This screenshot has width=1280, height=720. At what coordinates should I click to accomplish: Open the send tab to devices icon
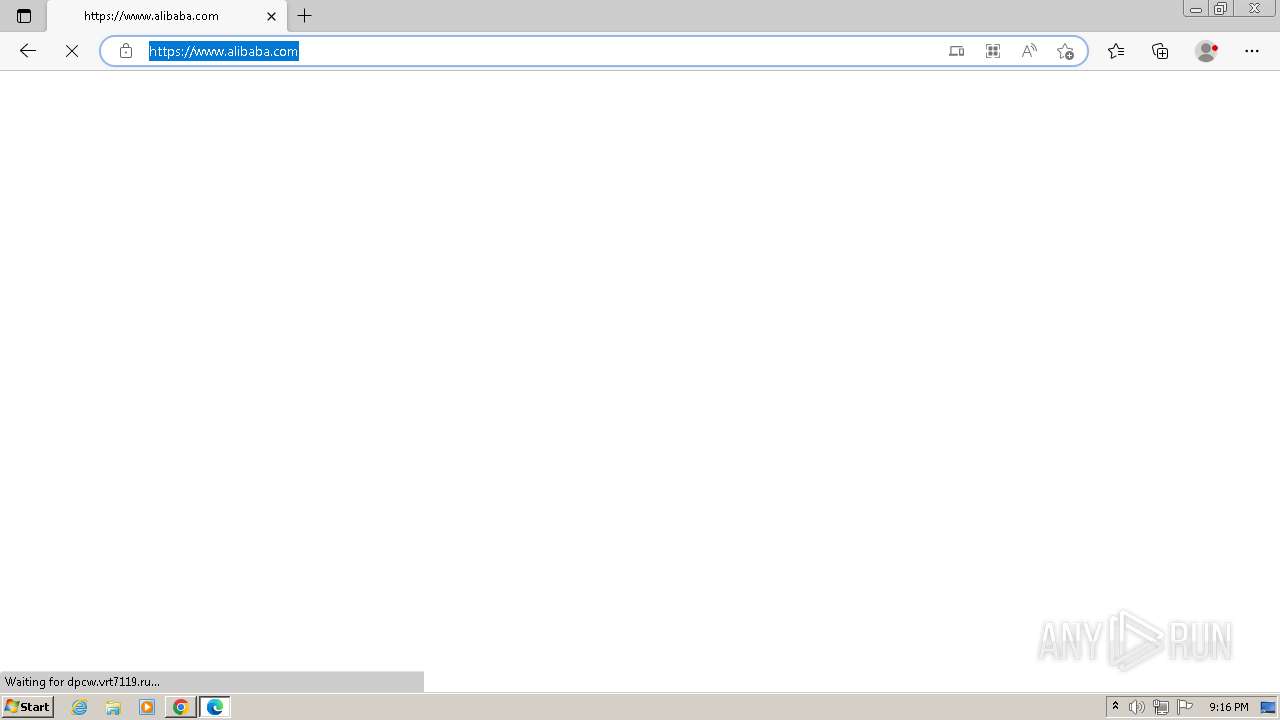coord(957,51)
